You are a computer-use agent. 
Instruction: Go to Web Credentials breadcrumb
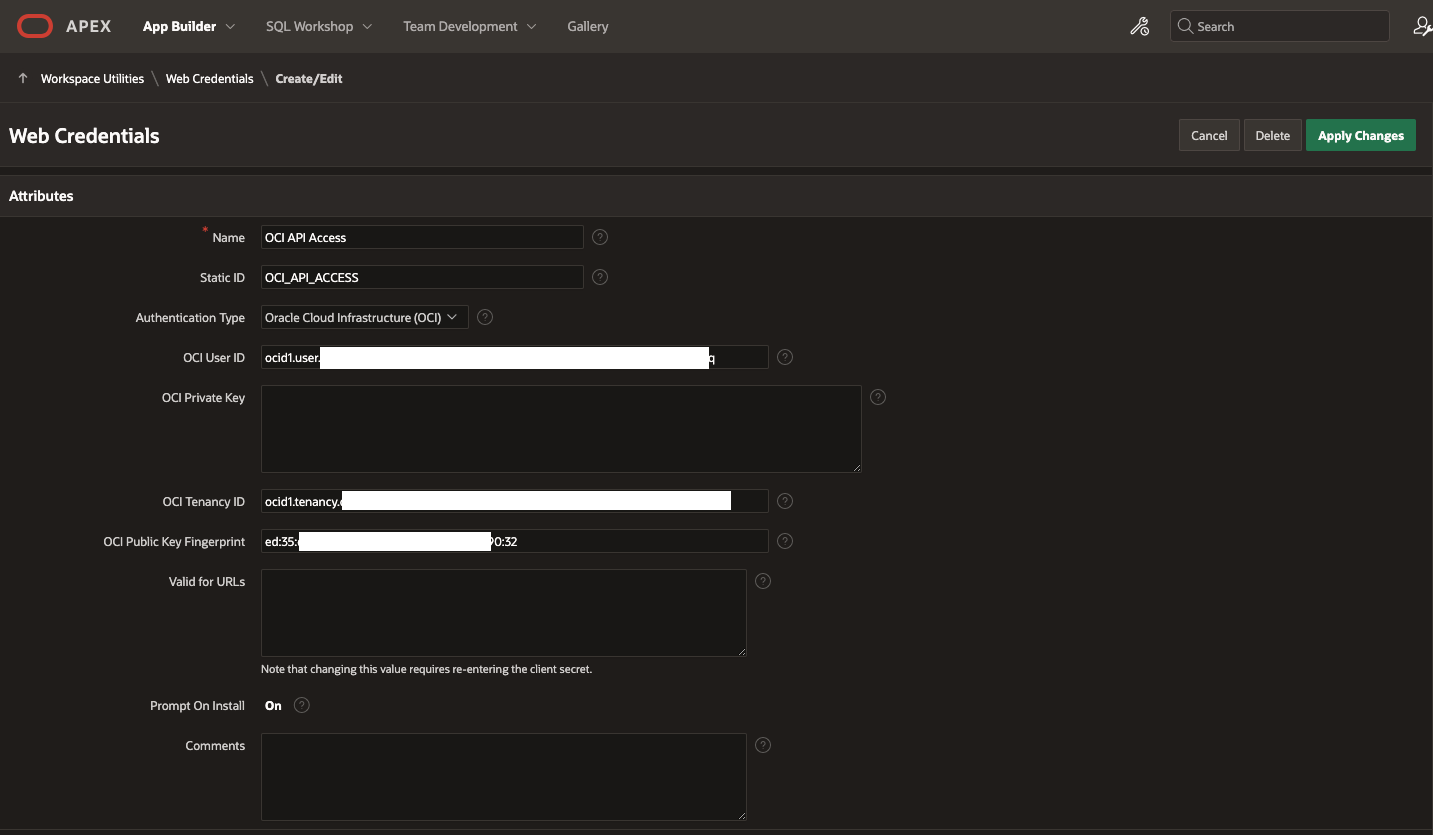[210, 78]
